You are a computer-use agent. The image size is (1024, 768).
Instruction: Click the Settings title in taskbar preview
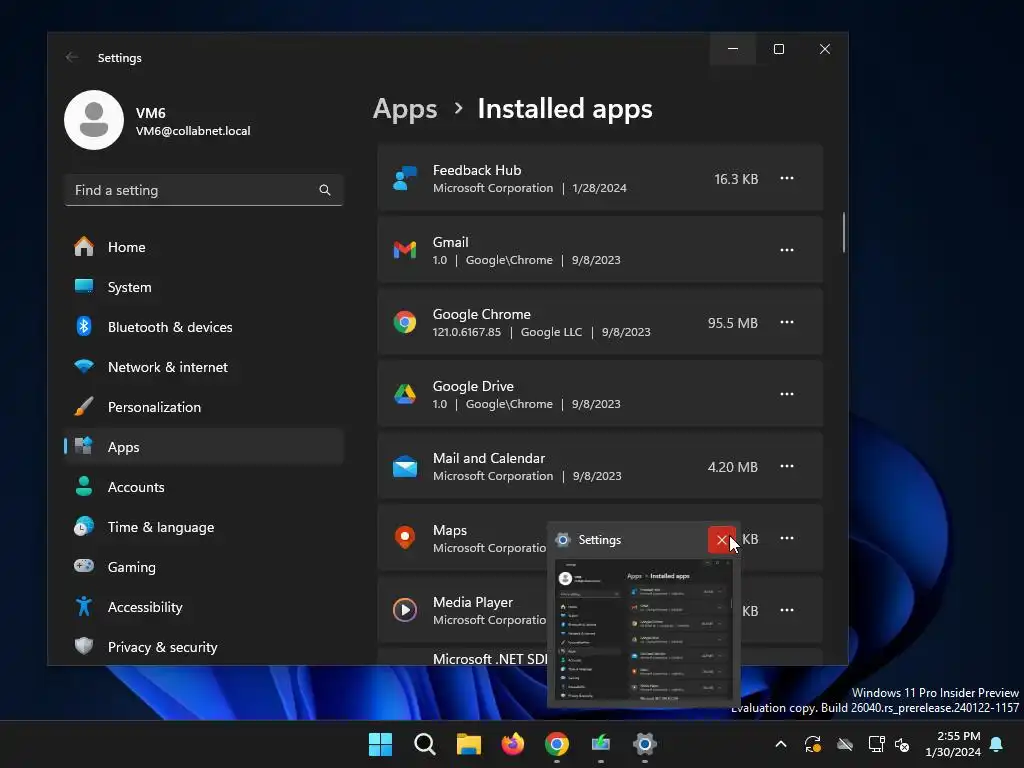pyautogui.click(x=600, y=540)
